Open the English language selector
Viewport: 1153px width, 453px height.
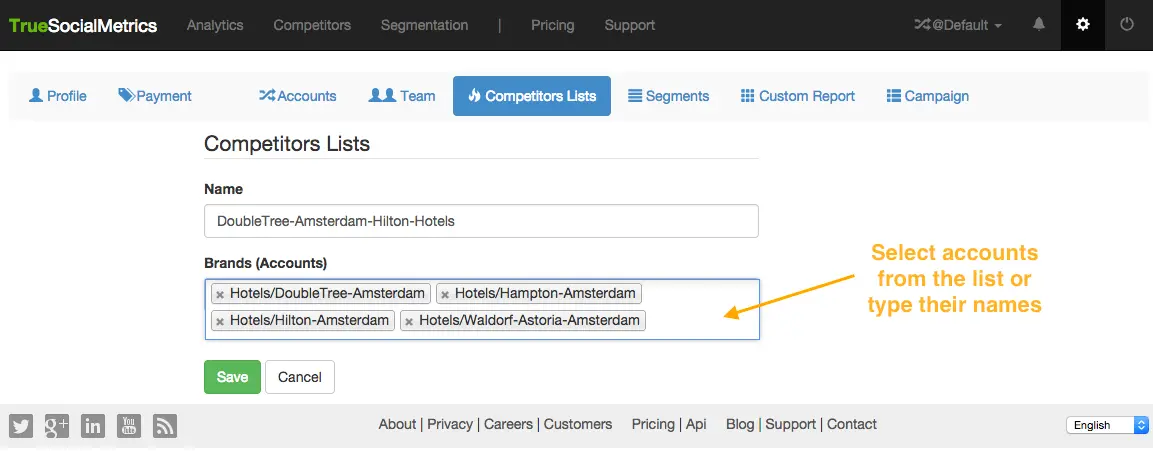coord(1107,425)
